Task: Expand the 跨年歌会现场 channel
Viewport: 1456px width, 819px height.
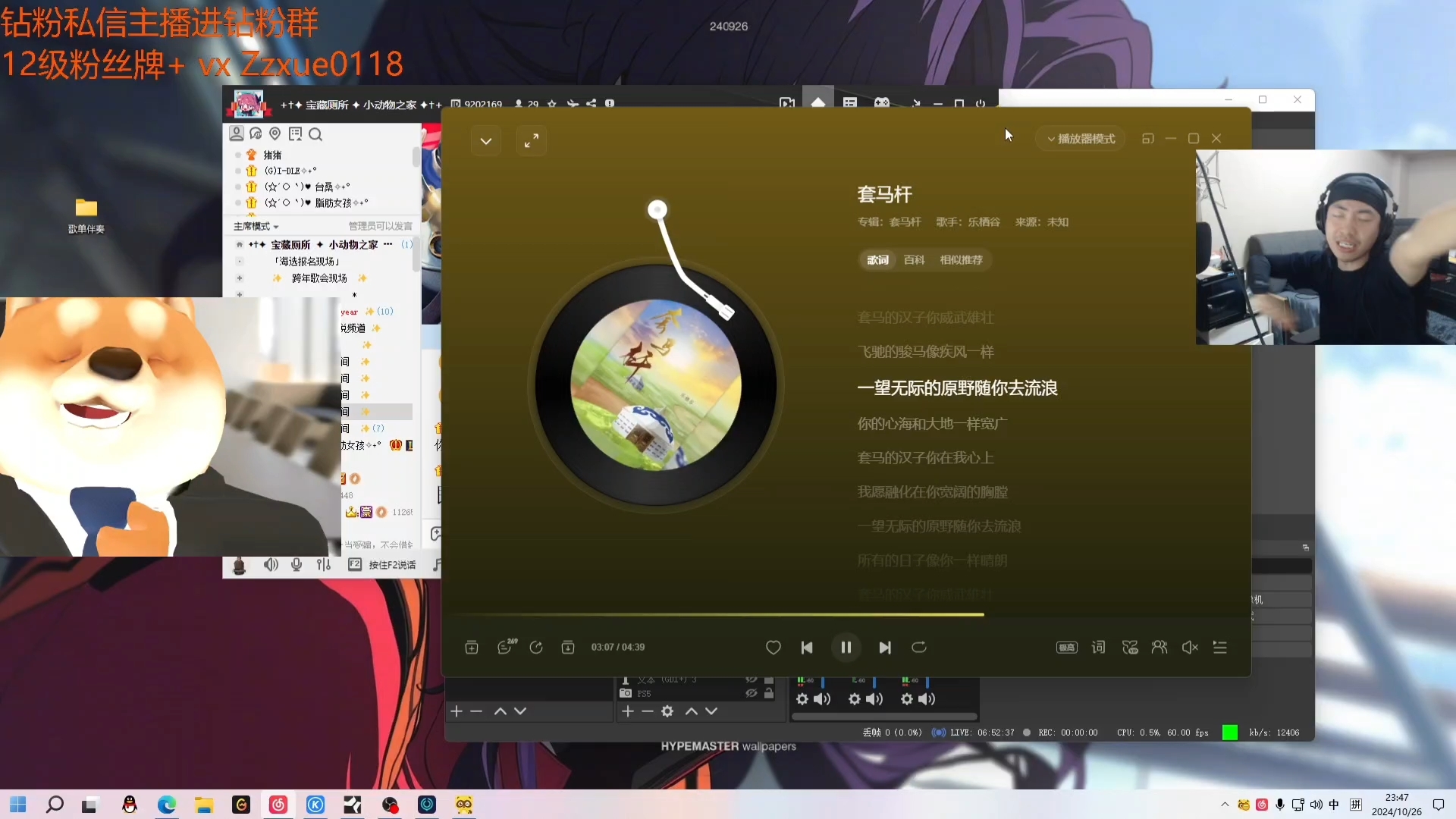Action: coord(240,278)
